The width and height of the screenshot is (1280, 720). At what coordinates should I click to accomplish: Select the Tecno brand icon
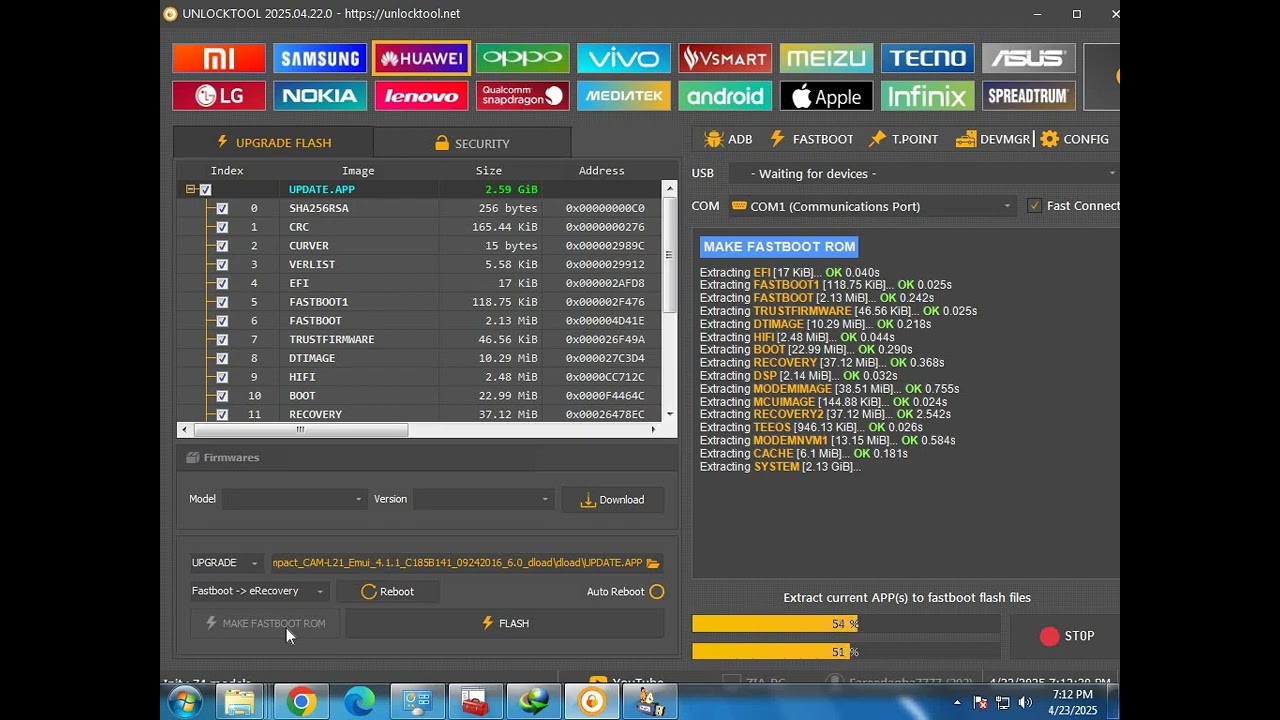click(x=928, y=58)
